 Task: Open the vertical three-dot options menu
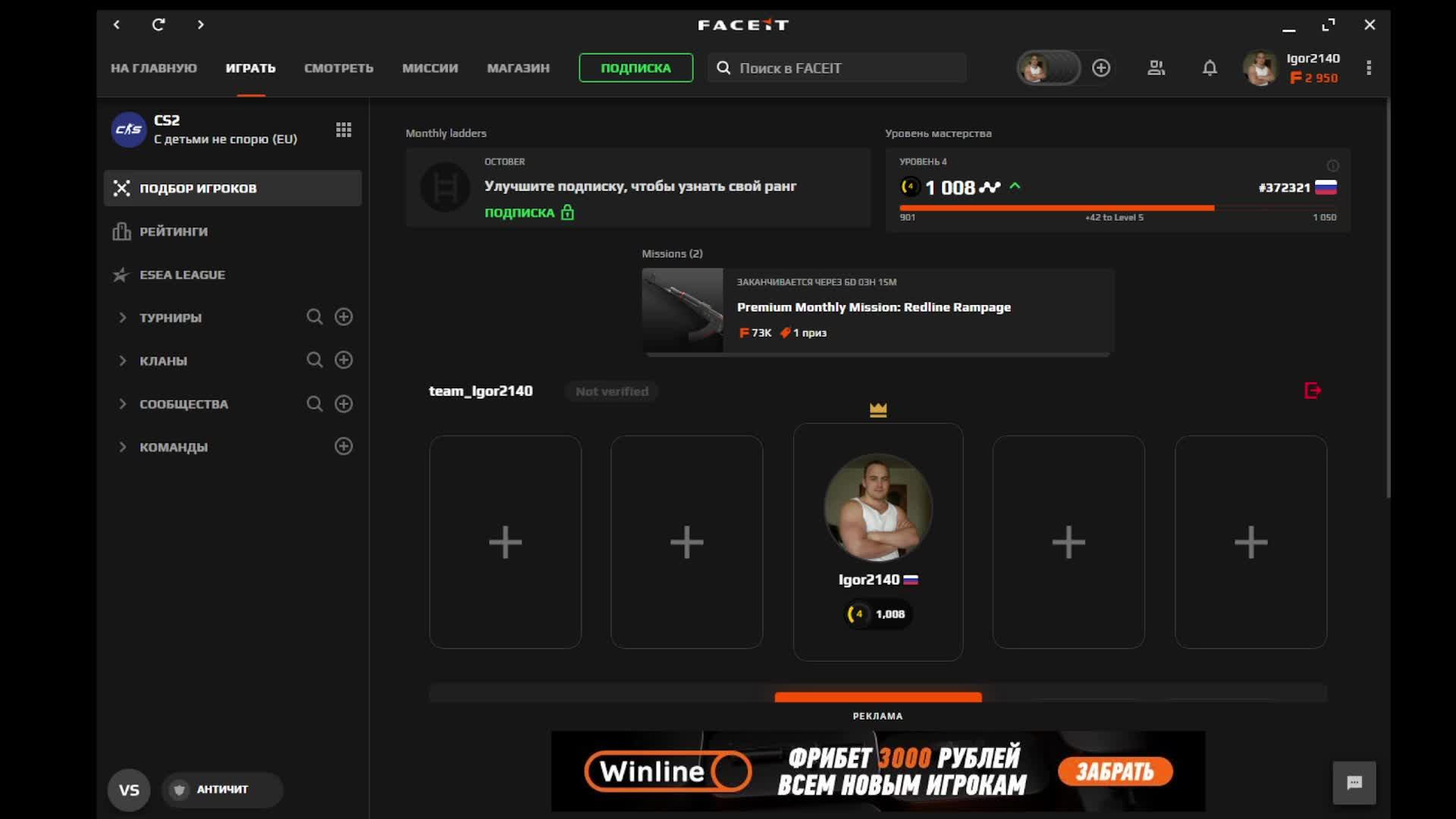click(x=1369, y=68)
